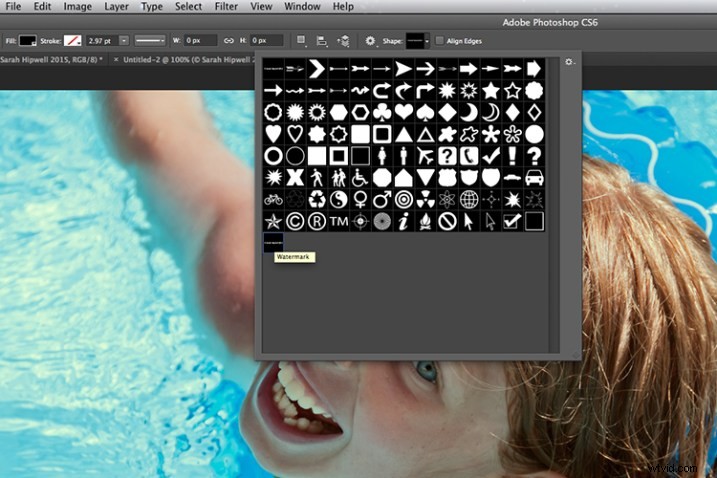Click the Stroke color swatch
Viewport: 717px width, 478px height.
tap(72, 41)
